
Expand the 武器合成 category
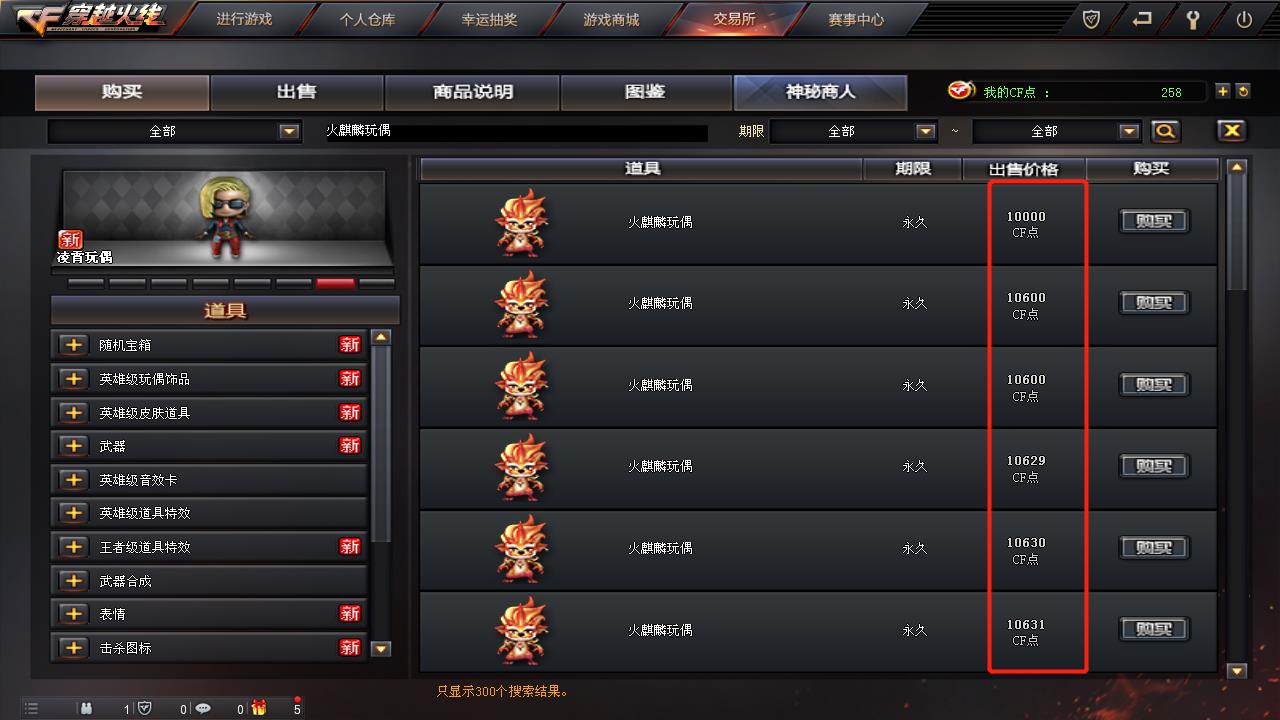(x=73, y=580)
